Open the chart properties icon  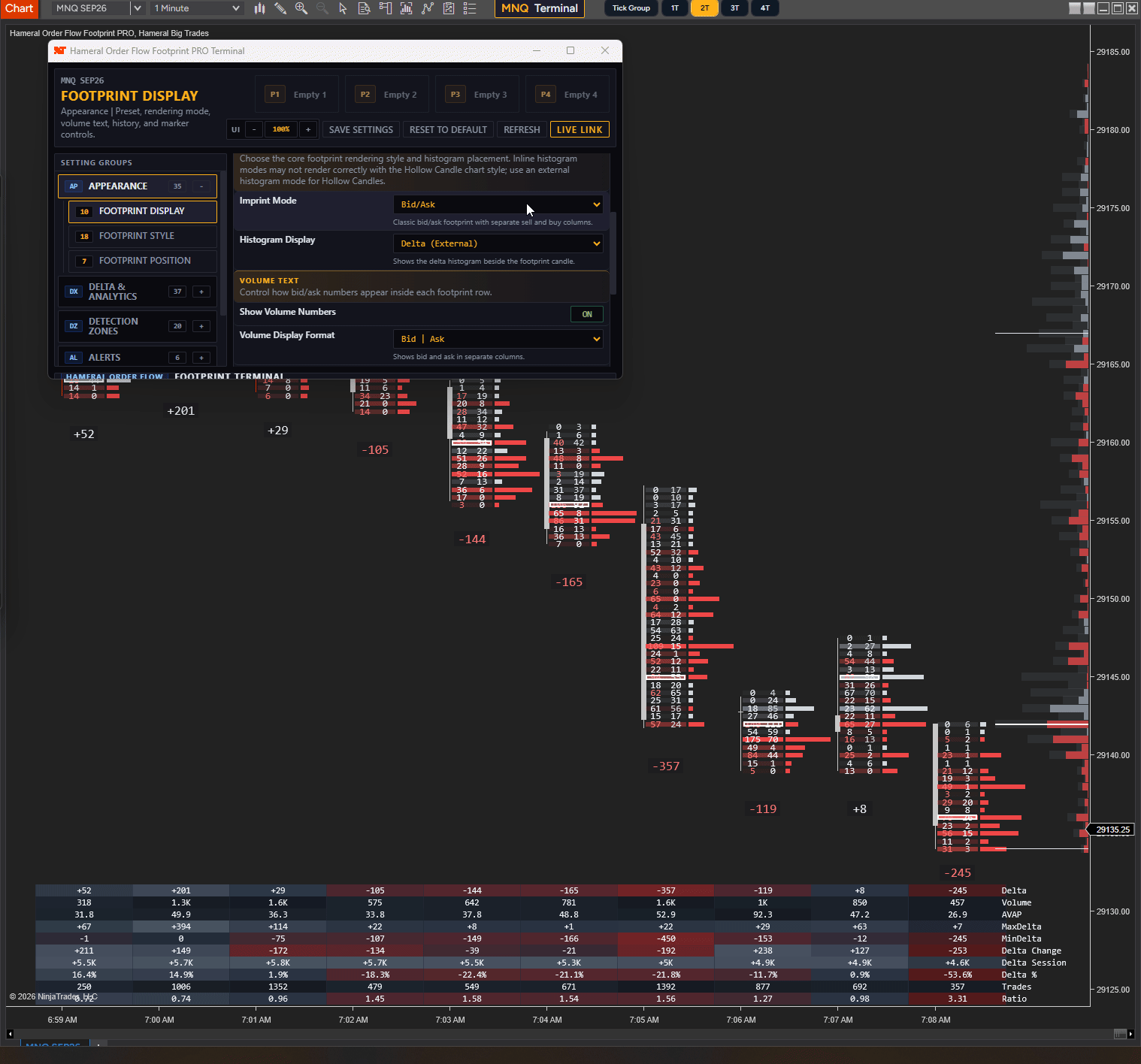pos(449,8)
